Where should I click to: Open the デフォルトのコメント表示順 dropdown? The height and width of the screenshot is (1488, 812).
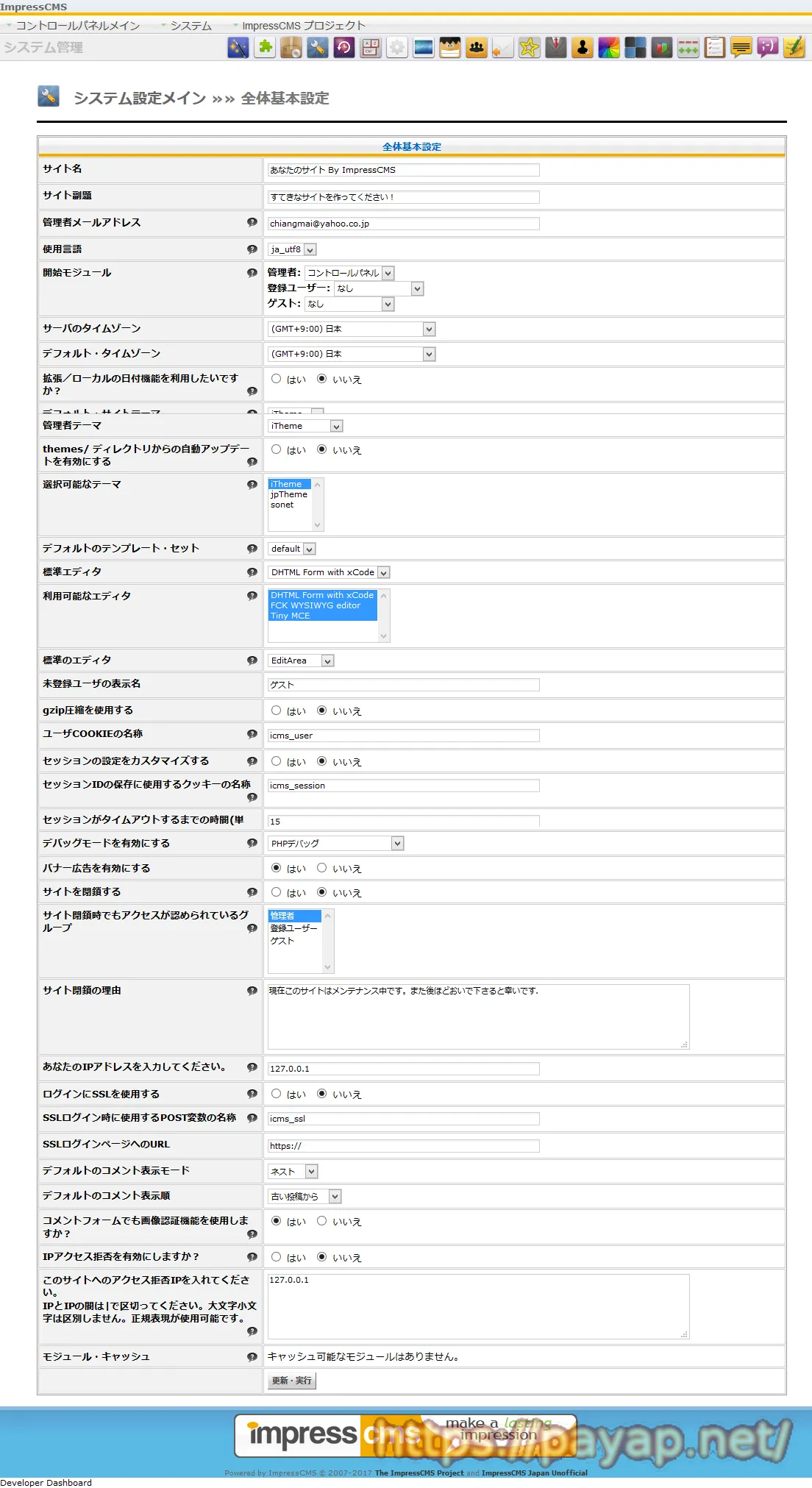[x=305, y=1197]
